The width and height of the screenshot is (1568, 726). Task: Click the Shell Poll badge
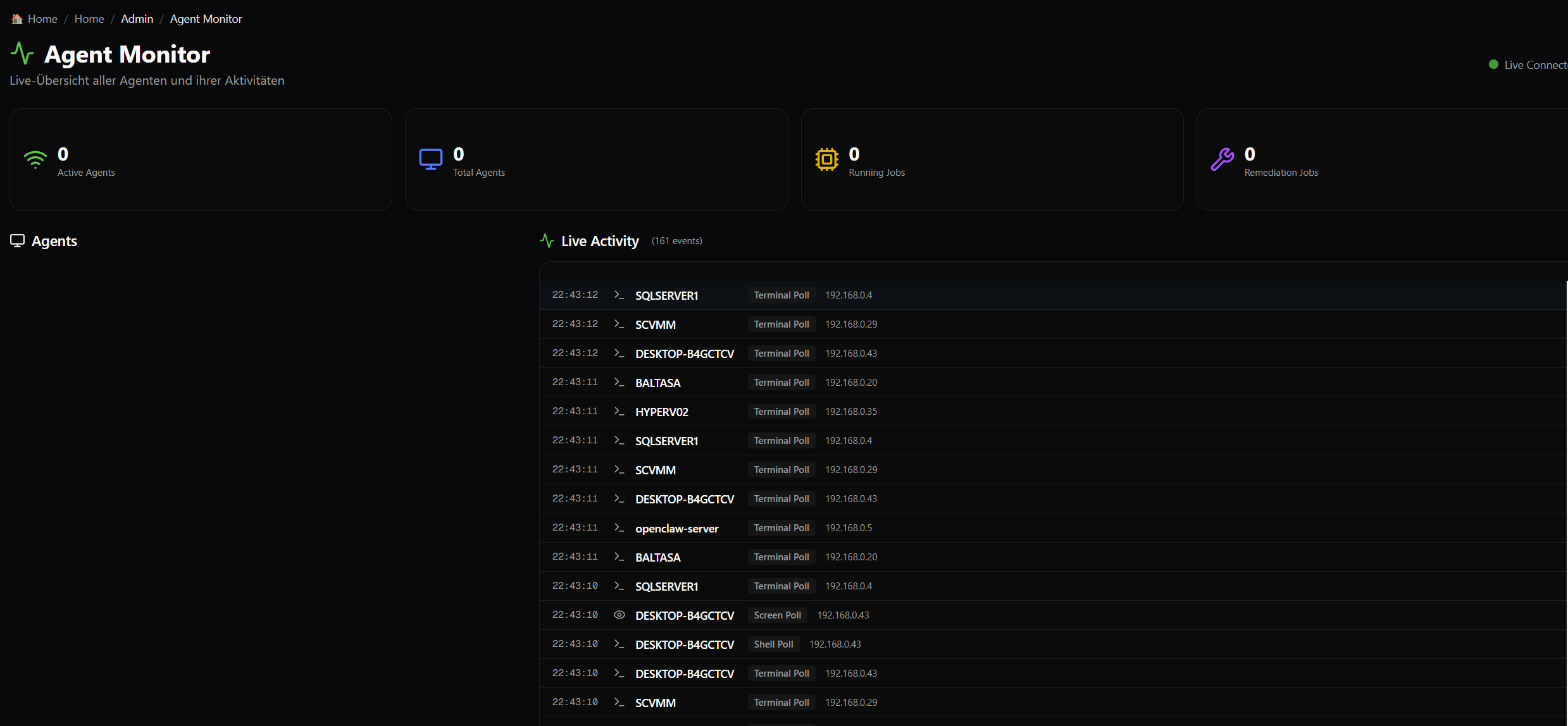point(773,644)
